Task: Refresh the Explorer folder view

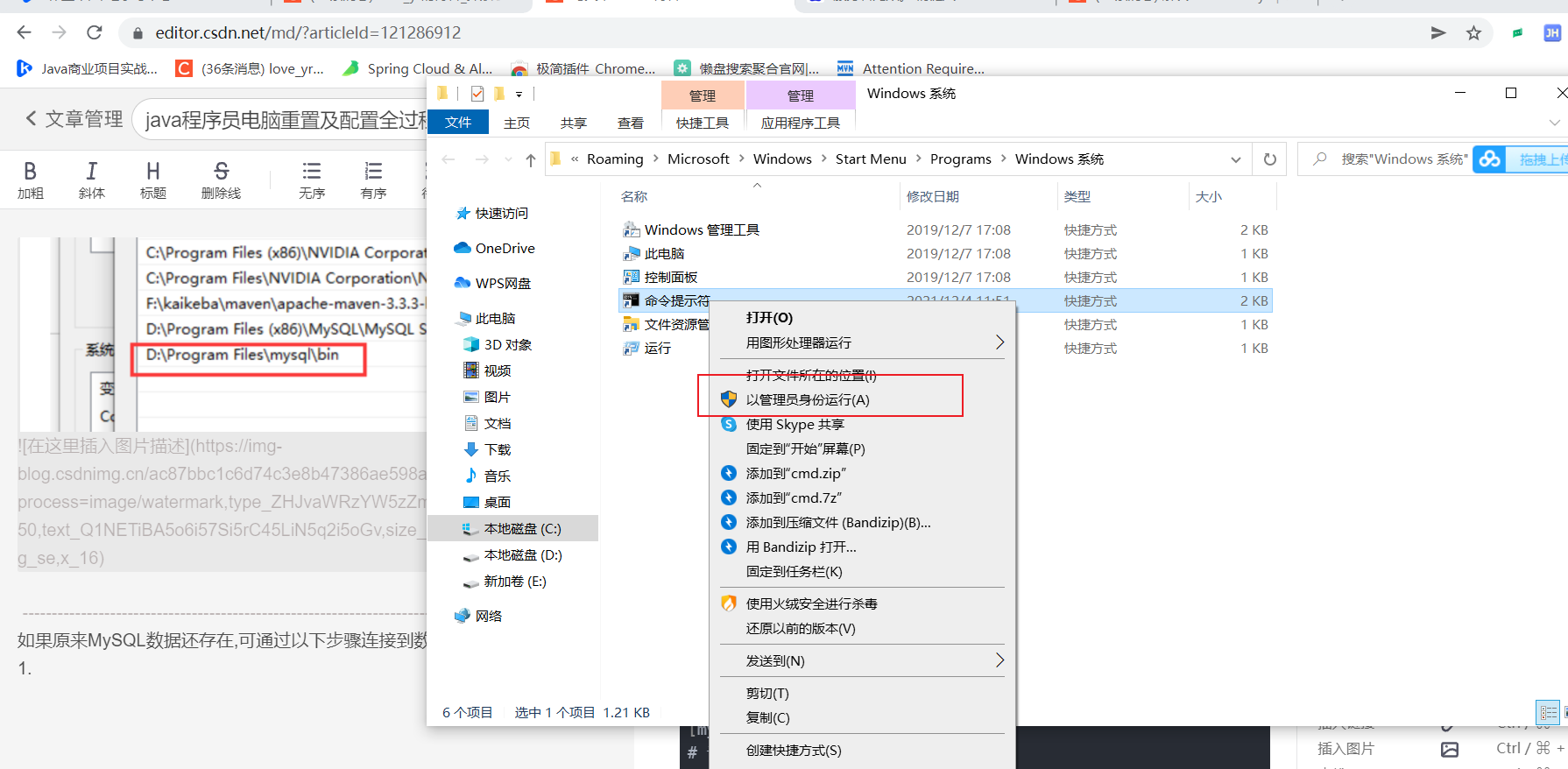Action: pyautogui.click(x=1270, y=159)
